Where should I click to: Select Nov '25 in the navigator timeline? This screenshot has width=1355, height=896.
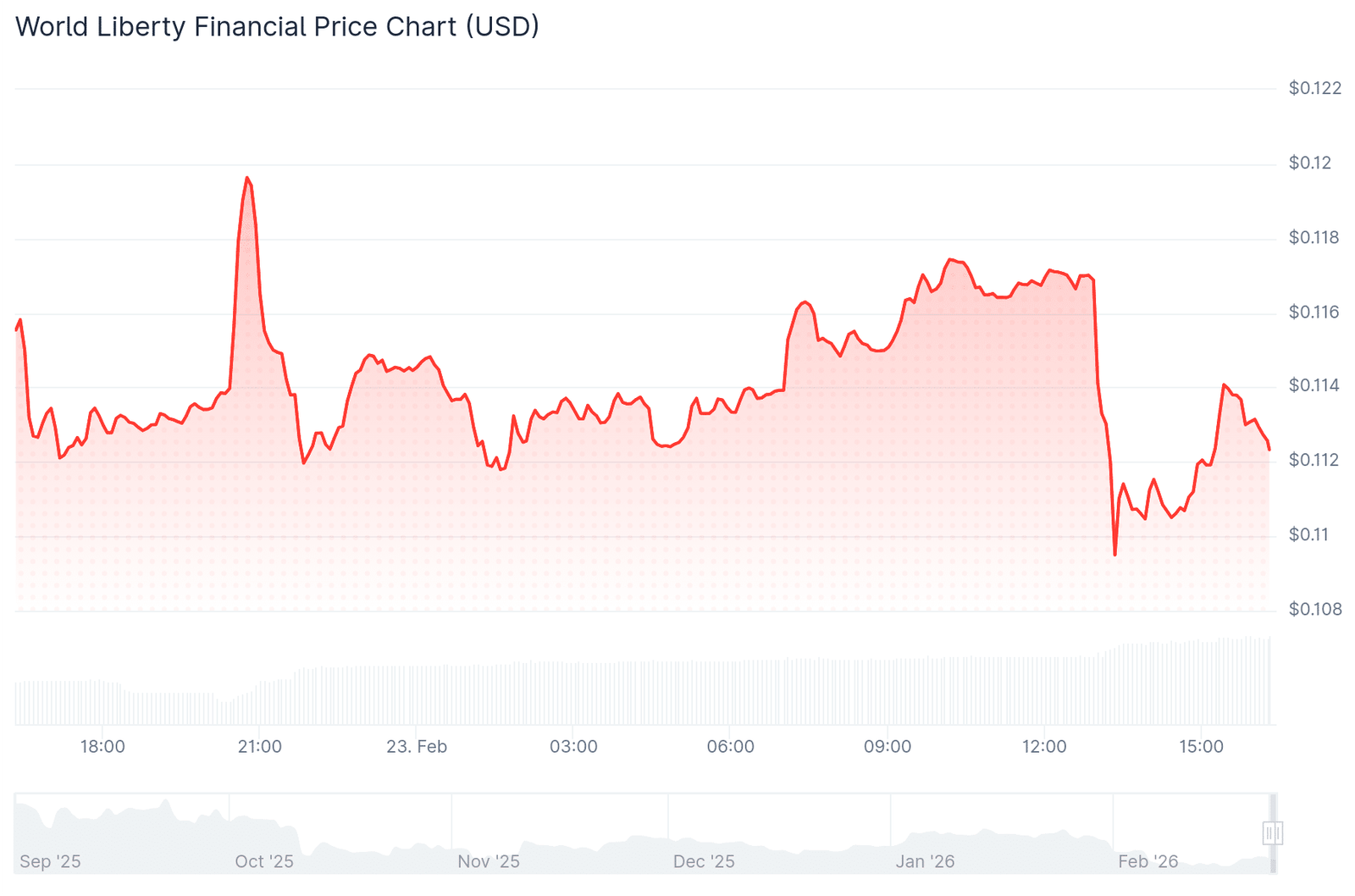[x=489, y=861]
